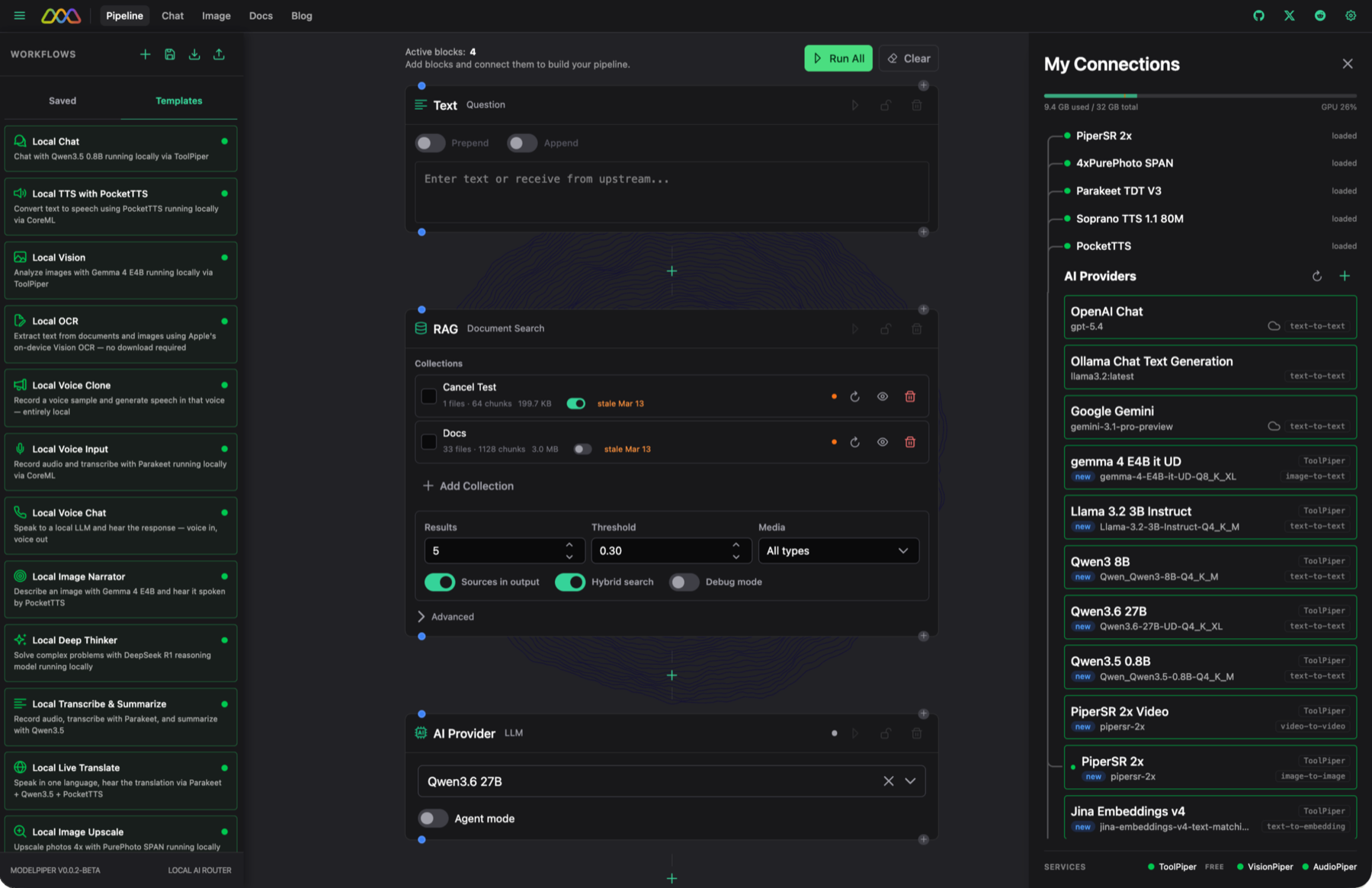Toggle the Prepend switch
Screen dimensions: 1372x888
(x=430, y=143)
